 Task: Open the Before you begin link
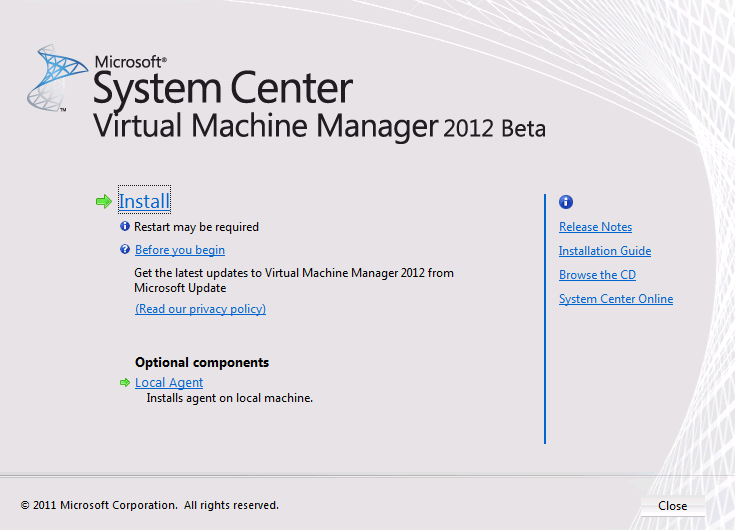180,250
